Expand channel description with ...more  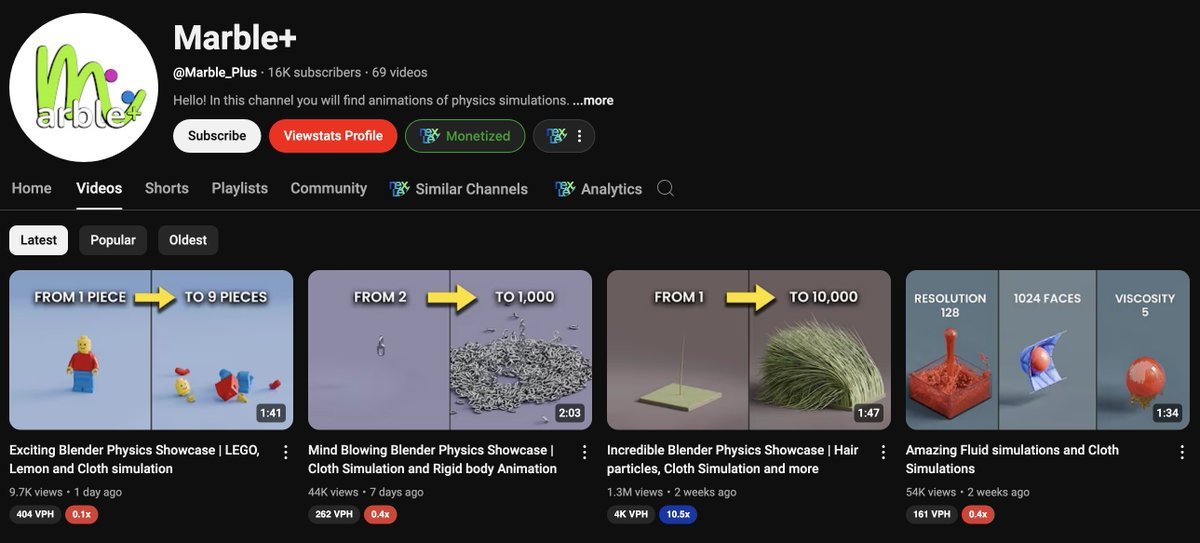click(x=593, y=100)
